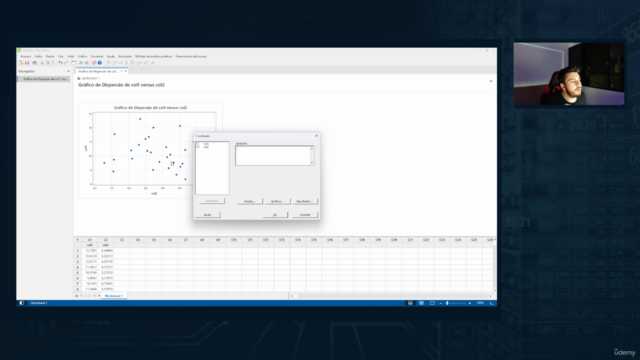Select the row 1 header in the worksheet
The height and width of the screenshot is (360, 640).
78,251
